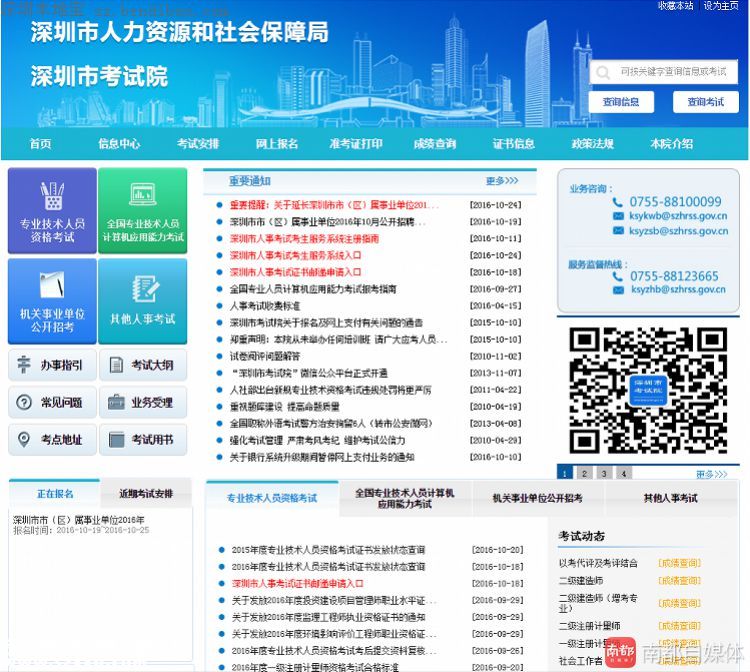750x672 pixels.
Task: Open 信息中心 in the navigation bar
Action: 119,143
